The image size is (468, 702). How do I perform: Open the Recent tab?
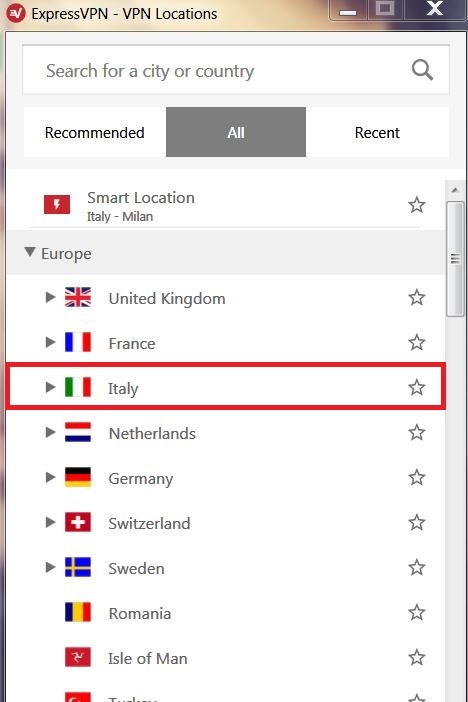pyautogui.click(x=377, y=132)
